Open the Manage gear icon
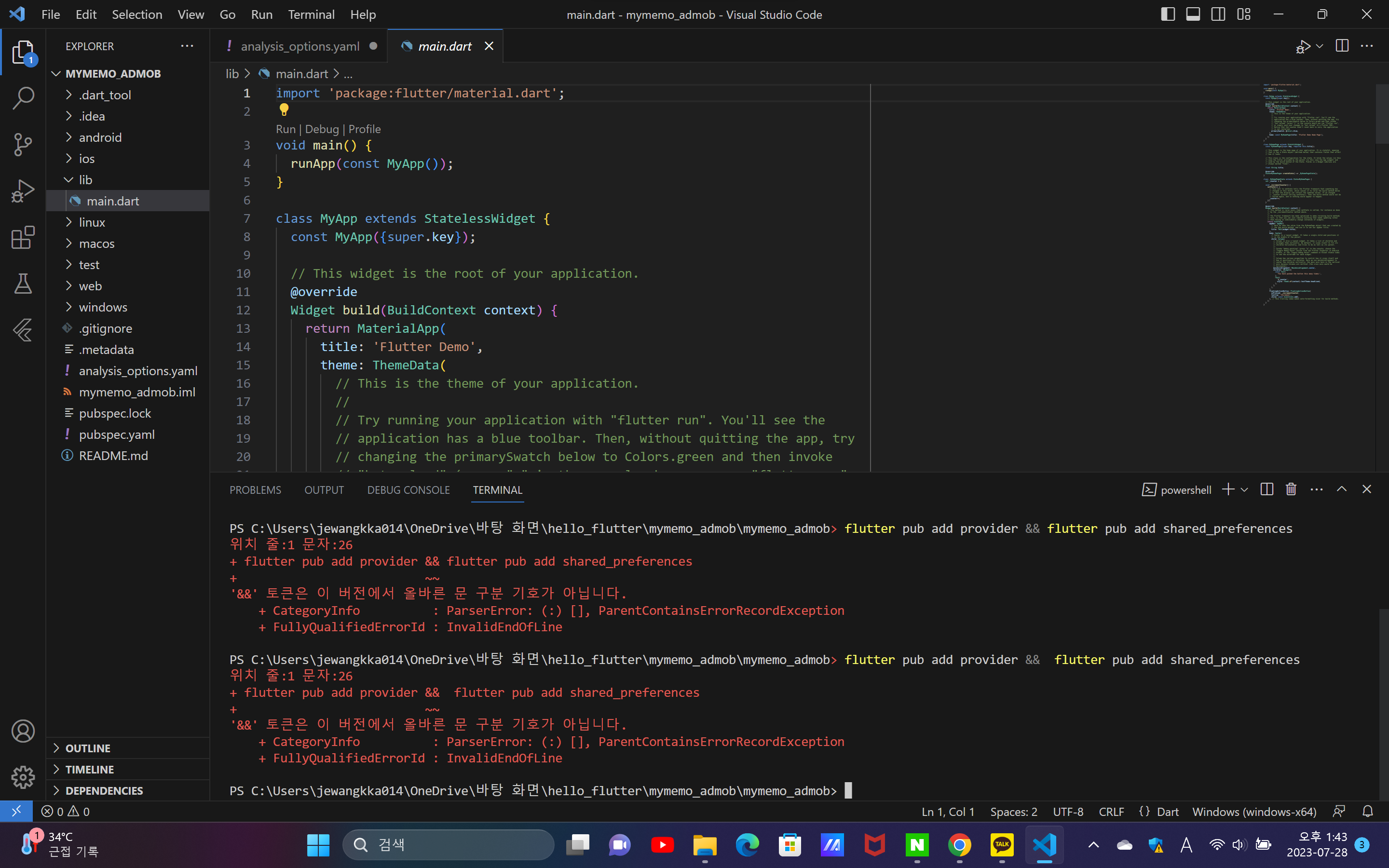The width and height of the screenshot is (1389, 868). 23,777
